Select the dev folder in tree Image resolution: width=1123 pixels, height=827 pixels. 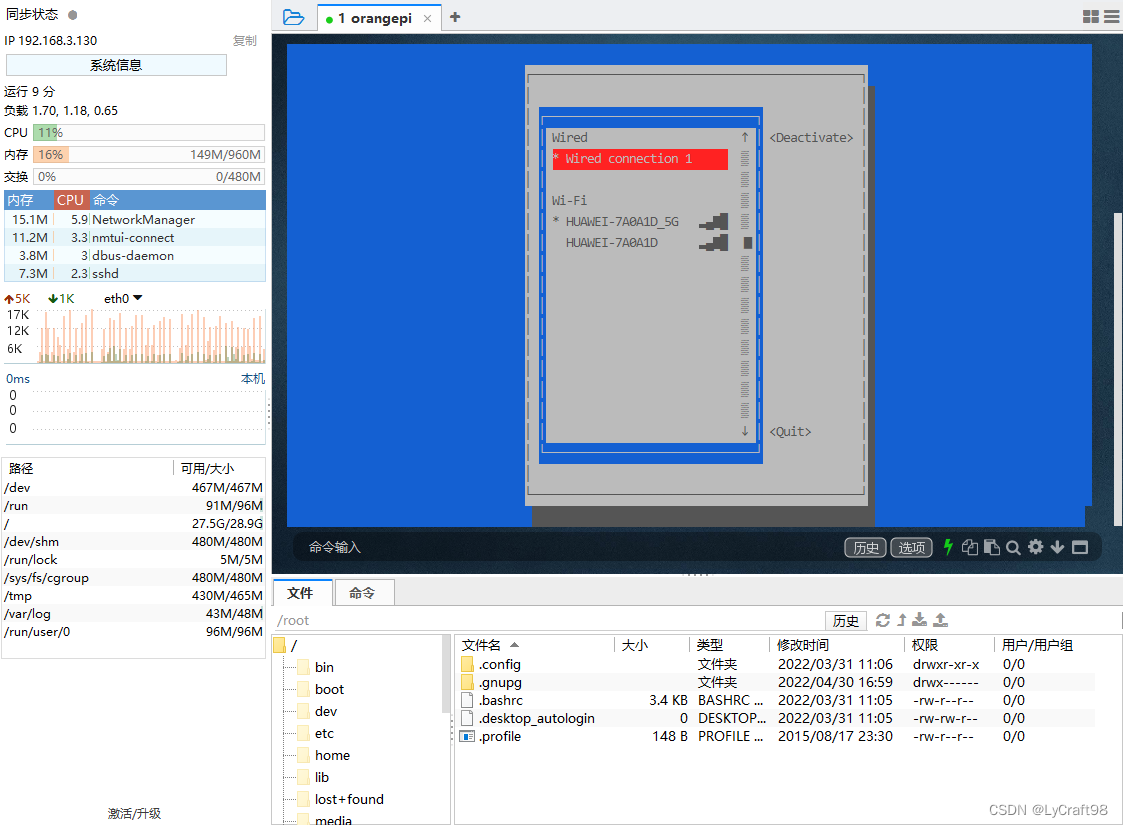click(x=325, y=712)
